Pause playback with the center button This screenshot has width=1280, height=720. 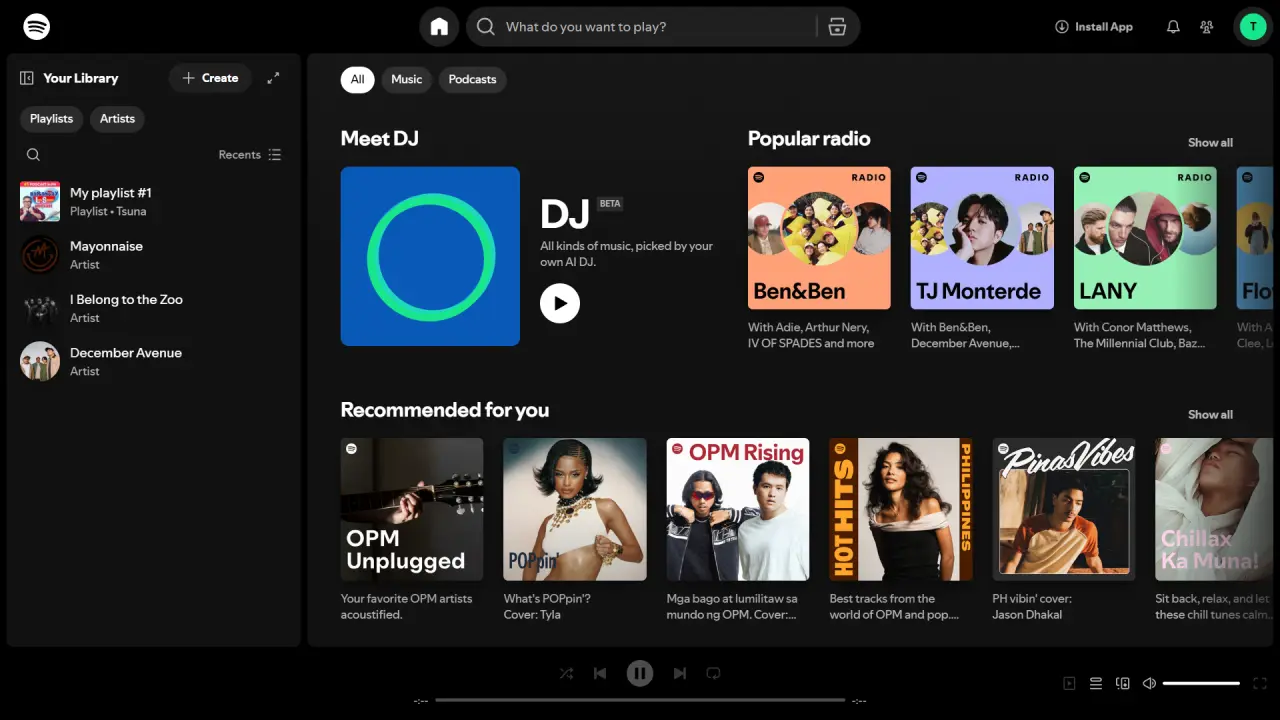click(x=640, y=673)
